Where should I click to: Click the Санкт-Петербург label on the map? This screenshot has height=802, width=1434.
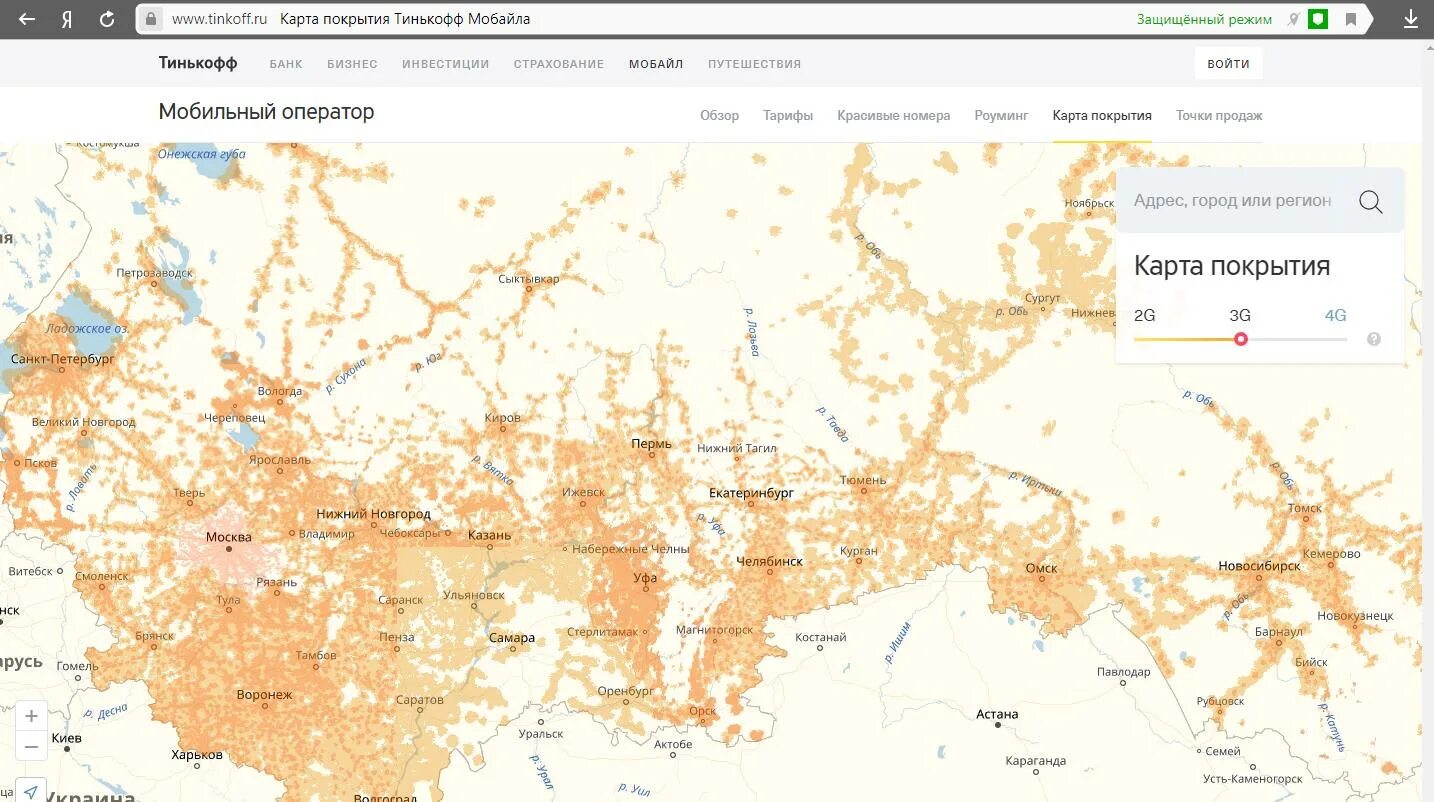(x=63, y=358)
